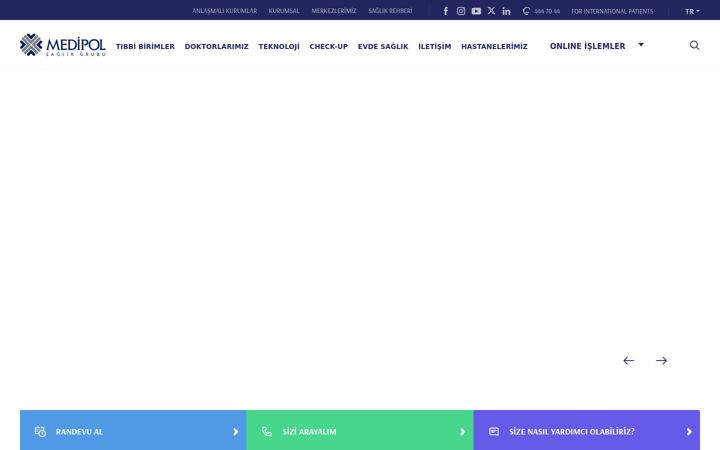Go to next slide with right arrow

click(661, 360)
